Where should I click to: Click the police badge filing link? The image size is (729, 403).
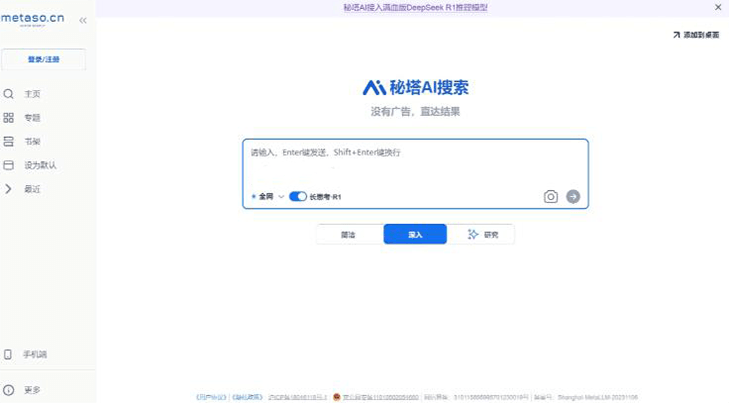pos(376,397)
